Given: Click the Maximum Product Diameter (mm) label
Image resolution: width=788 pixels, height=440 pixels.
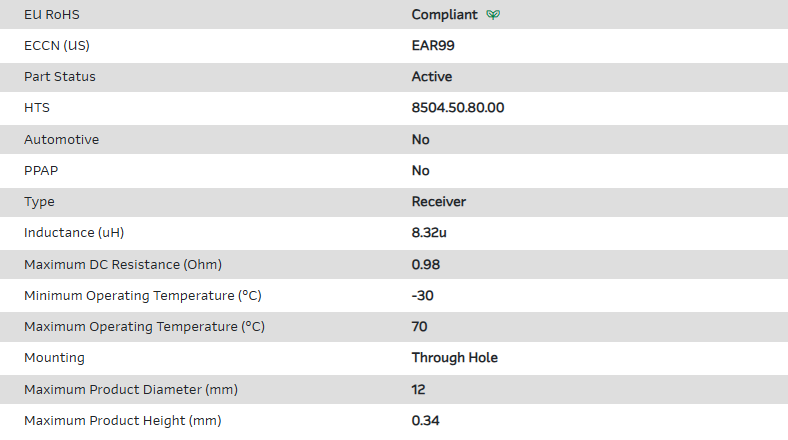Looking at the screenshot, I should [x=131, y=389].
